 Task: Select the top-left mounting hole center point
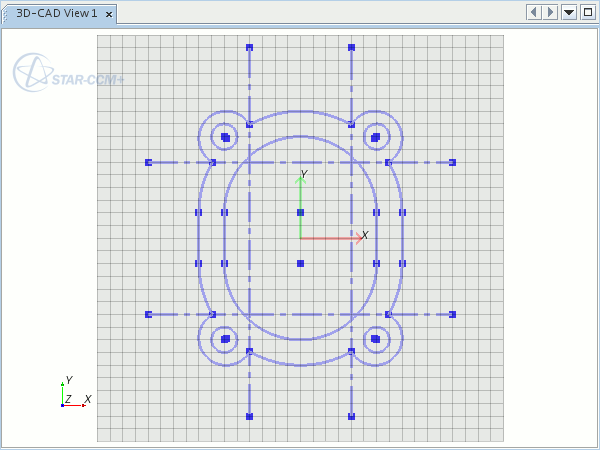click(x=226, y=137)
